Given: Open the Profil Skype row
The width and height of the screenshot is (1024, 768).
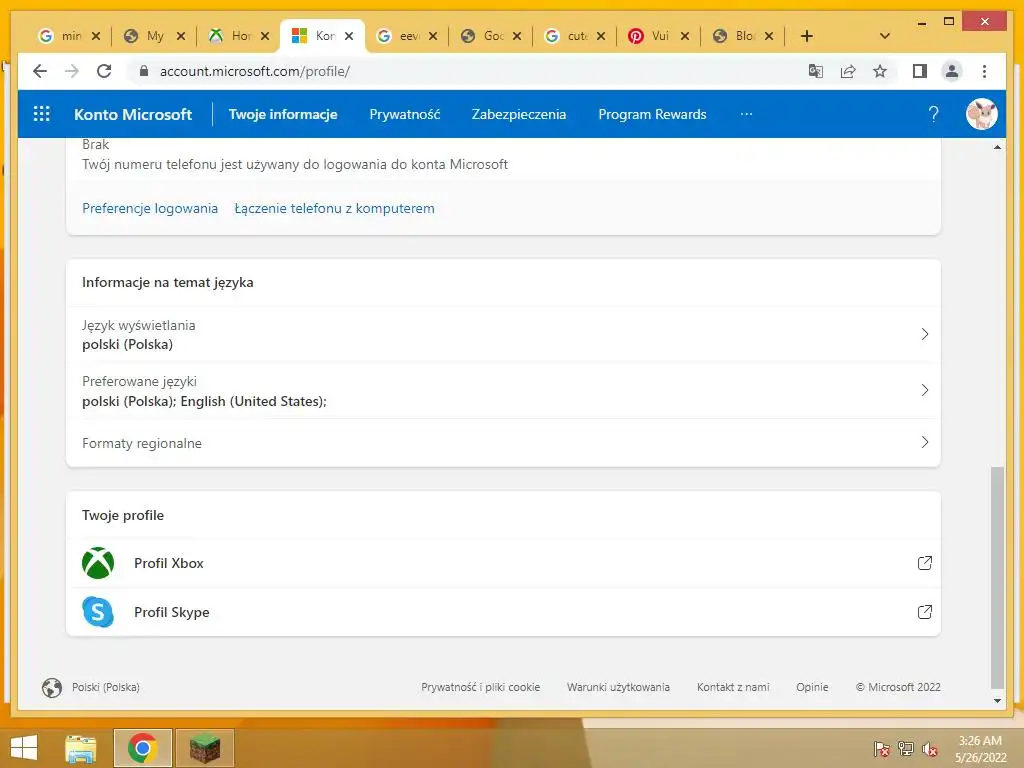Looking at the screenshot, I should [504, 612].
